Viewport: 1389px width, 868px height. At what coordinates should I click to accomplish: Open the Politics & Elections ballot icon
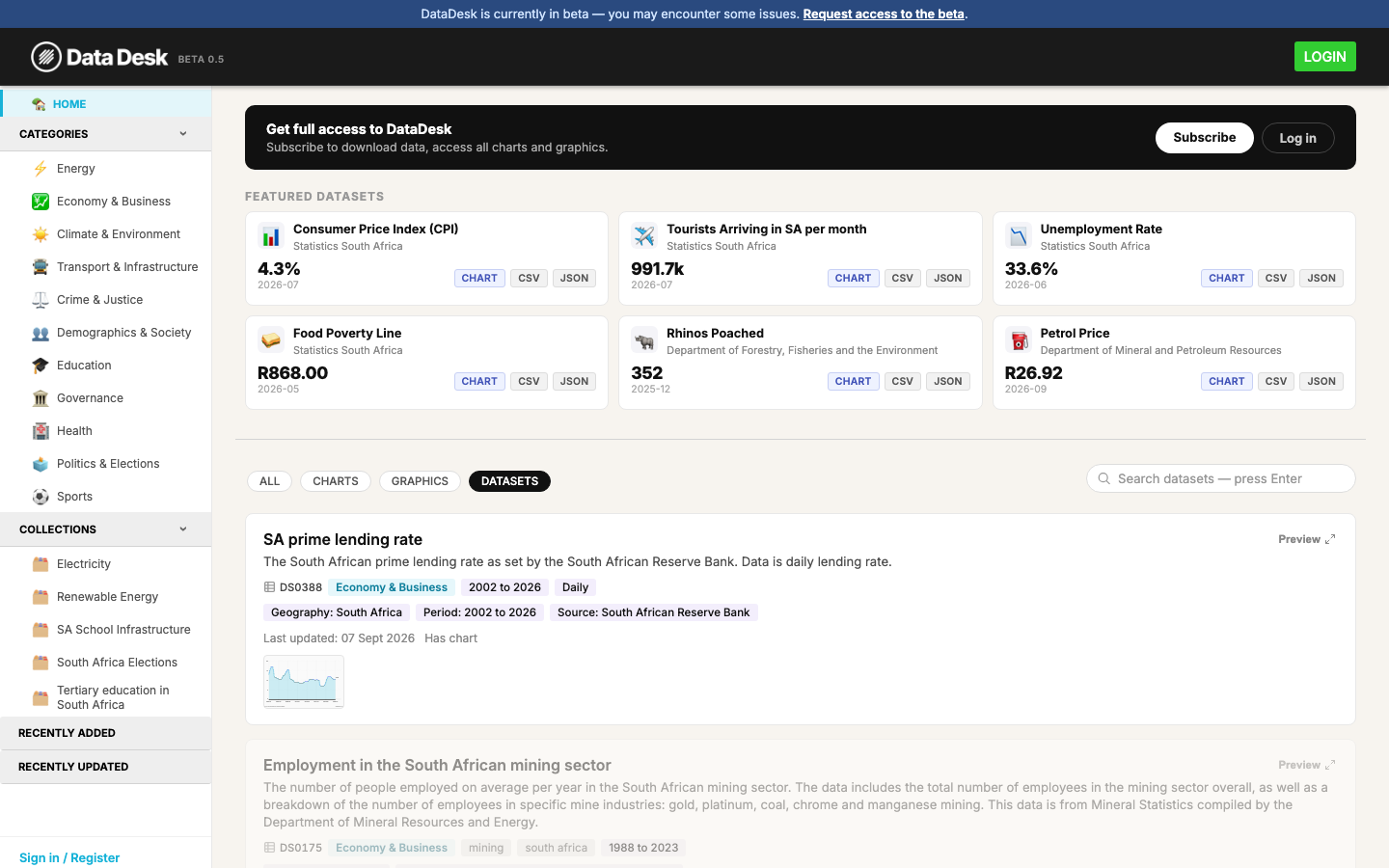click(41, 464)
